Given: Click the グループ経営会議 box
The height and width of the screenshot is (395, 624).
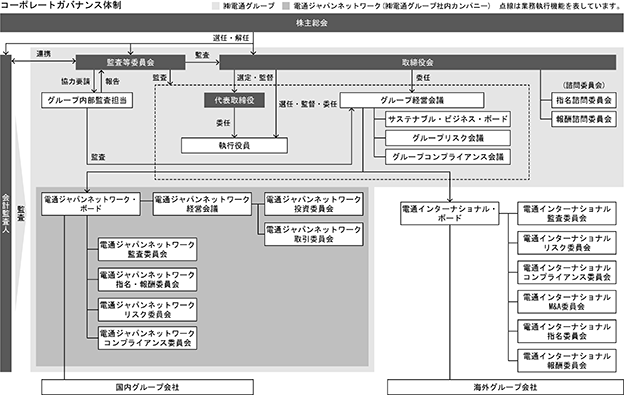Looking at the screenshot, I should click(x=412, y=100).
